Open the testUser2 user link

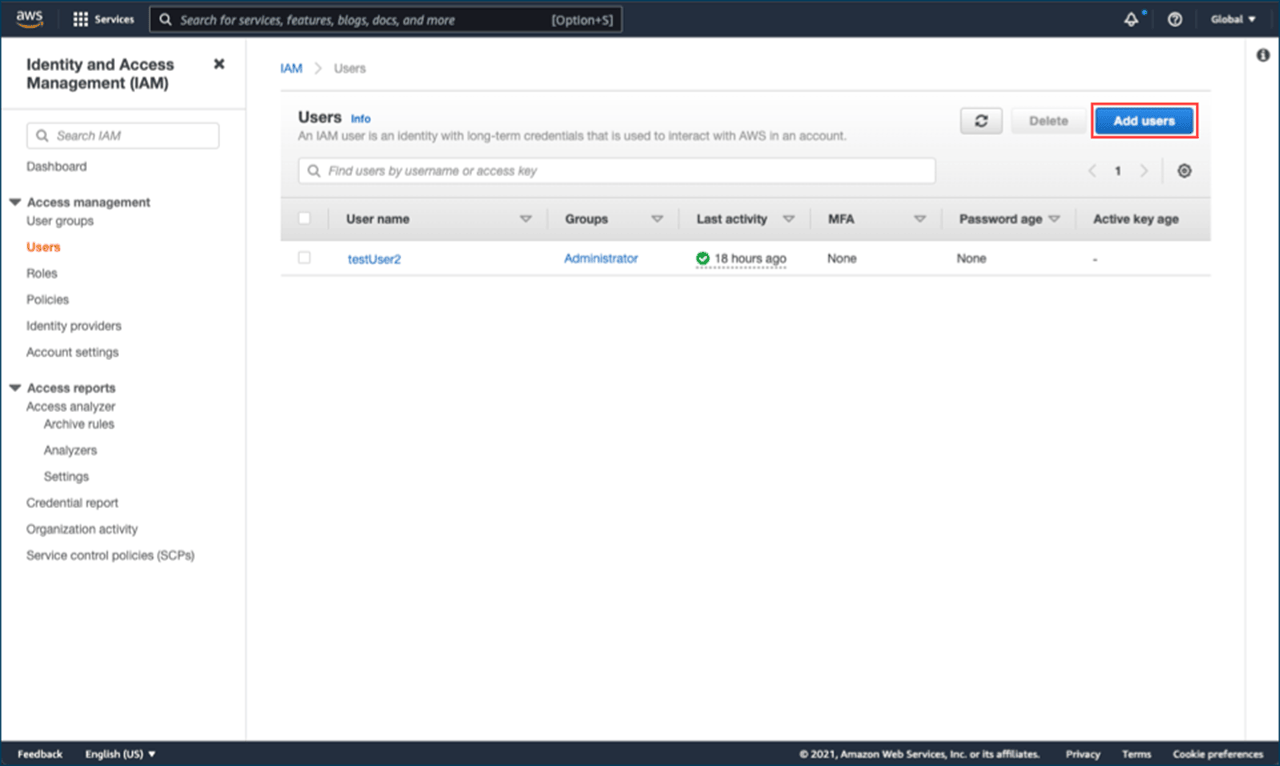374,259
